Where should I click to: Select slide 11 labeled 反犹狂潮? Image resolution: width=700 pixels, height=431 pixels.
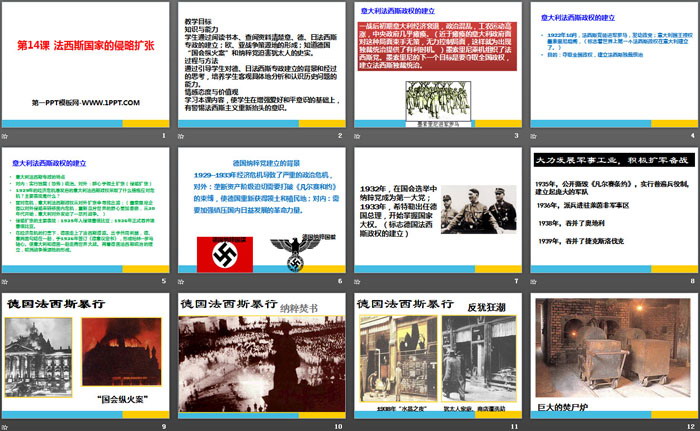(438, 356)
